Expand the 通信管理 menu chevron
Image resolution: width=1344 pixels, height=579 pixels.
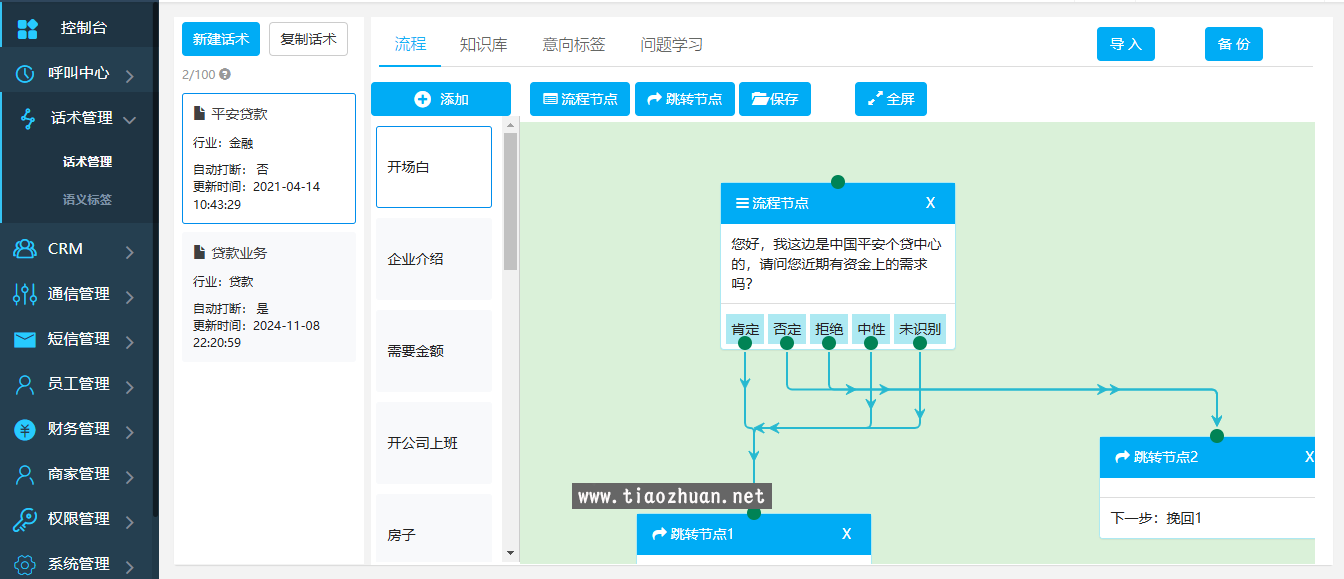click(x=128, y=294)
